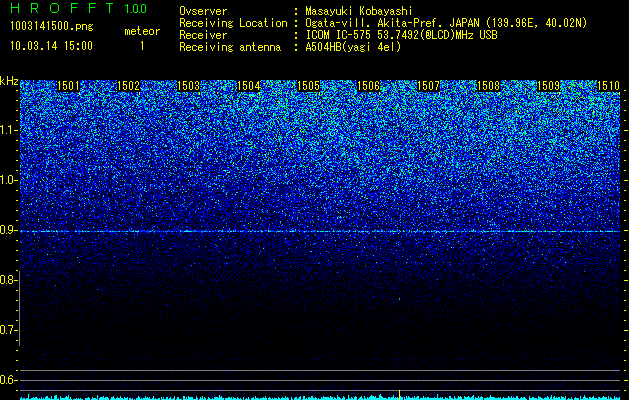The width and height of the screenshot is (629, 400).
Task: Select the Ogata-vill. Akita-Pref. JAPAN location text
Action: (446, 23)
